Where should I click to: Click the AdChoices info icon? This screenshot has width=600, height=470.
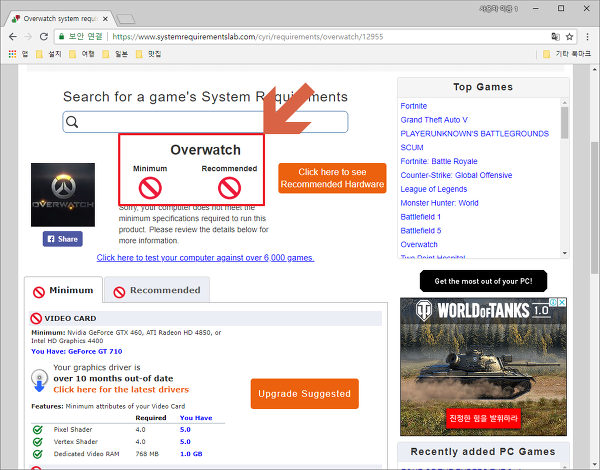point(554,302)
